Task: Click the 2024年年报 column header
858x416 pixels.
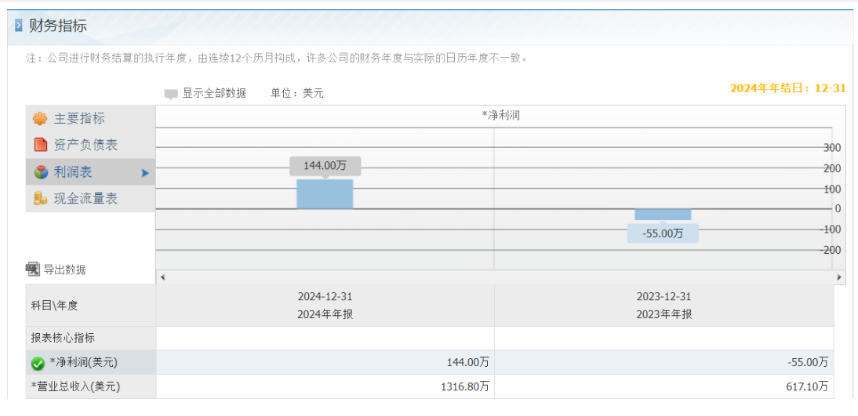Action: click(x=325, y=315)
